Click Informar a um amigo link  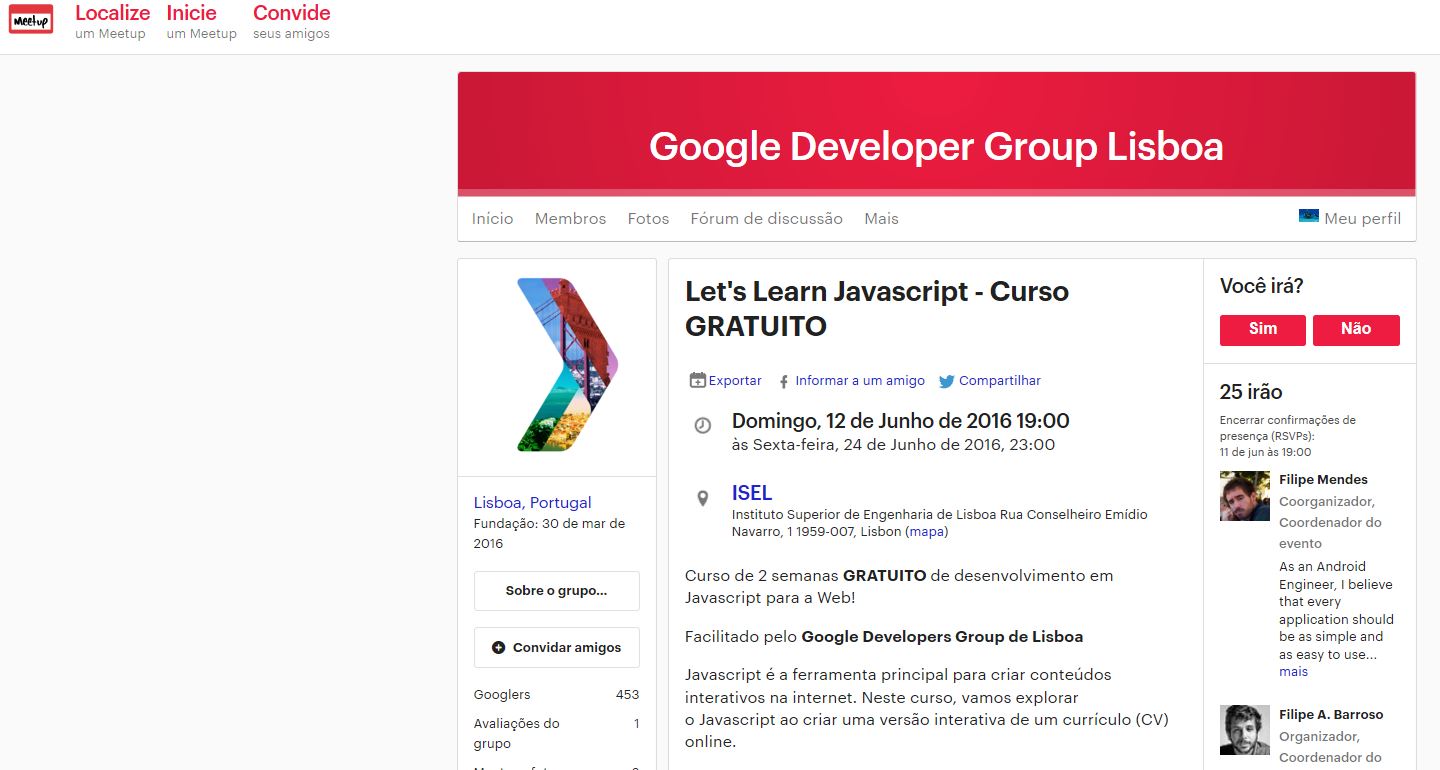tap(860, 381)
